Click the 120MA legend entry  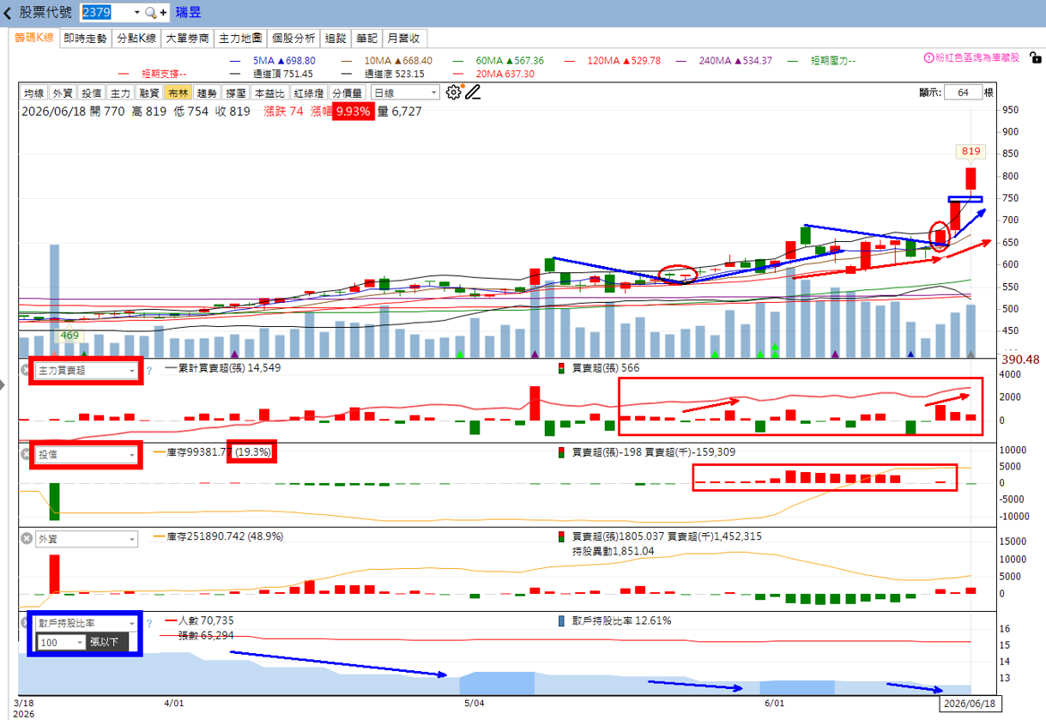pos(612,60)
